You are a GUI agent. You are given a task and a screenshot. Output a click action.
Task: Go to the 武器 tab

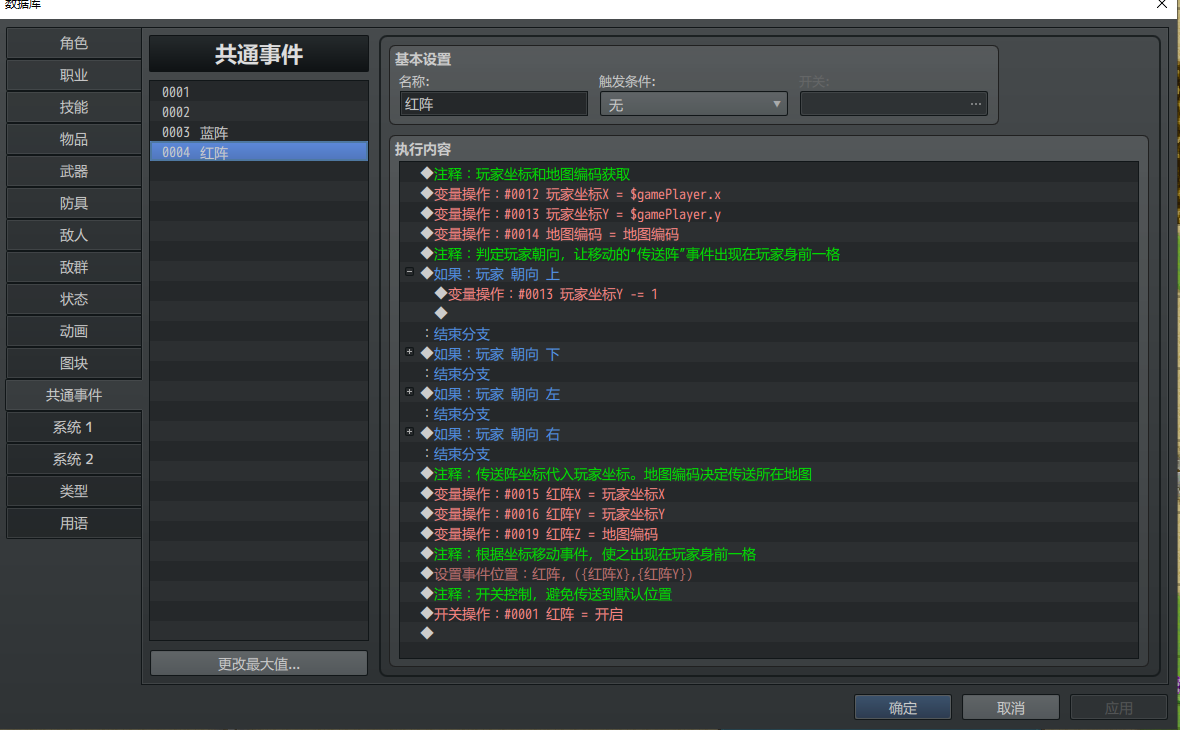pyautogui.click(x=74, y=172)
